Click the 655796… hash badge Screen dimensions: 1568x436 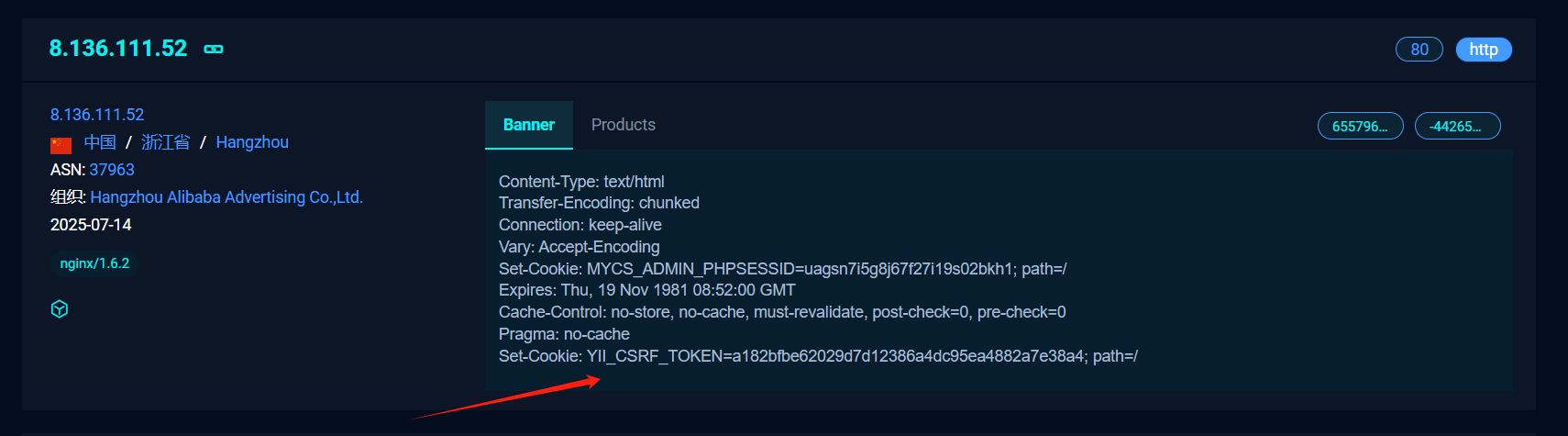point(1361,126)
